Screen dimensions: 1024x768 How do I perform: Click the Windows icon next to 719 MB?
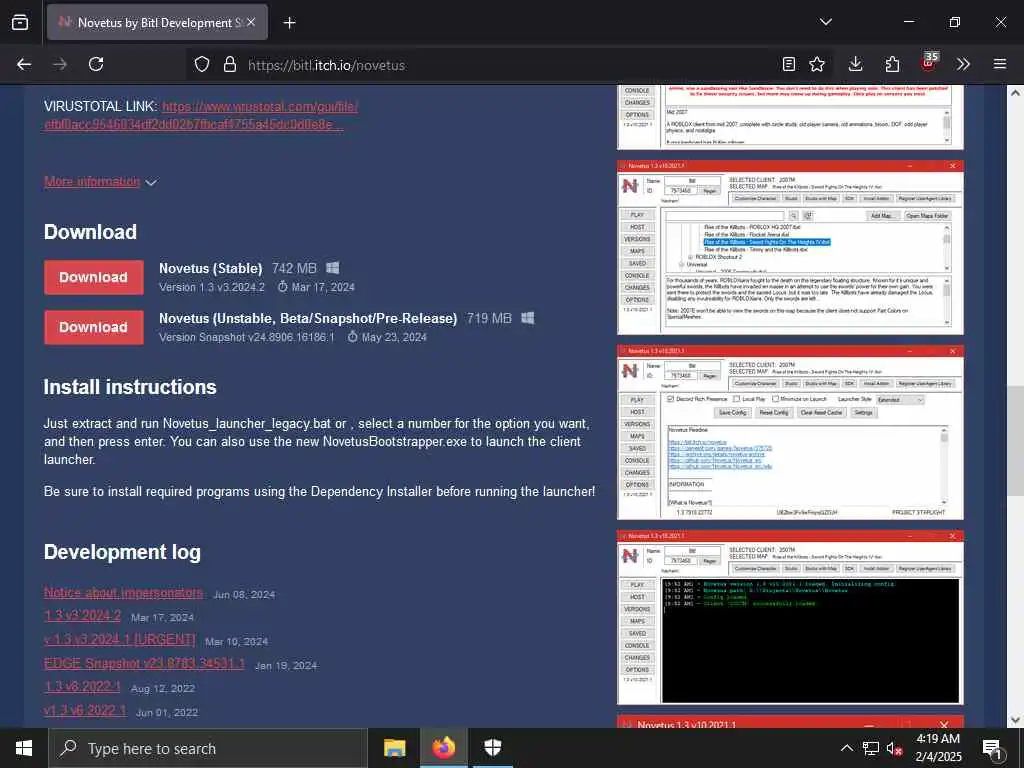point(528,318)
